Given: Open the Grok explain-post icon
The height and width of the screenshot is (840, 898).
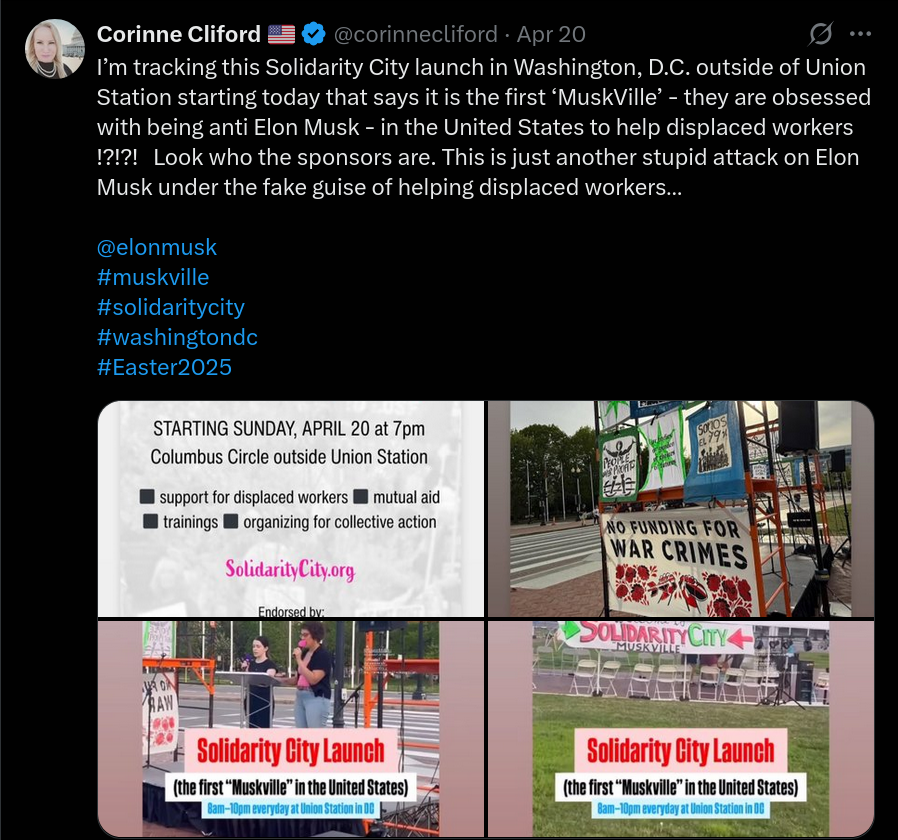Looking at the screenshot, I should click(x=820, y=34).
